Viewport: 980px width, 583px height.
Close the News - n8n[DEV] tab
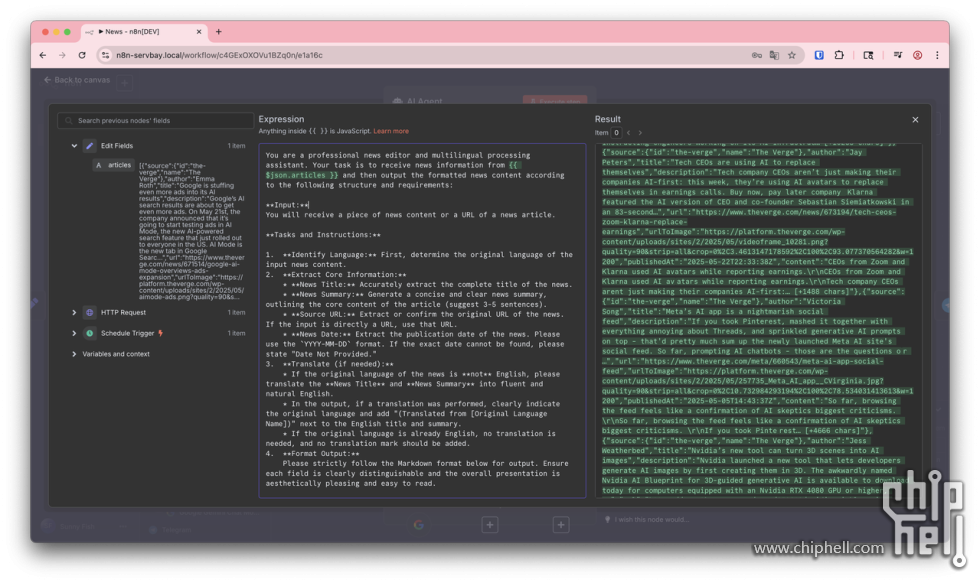coord(199,31)
